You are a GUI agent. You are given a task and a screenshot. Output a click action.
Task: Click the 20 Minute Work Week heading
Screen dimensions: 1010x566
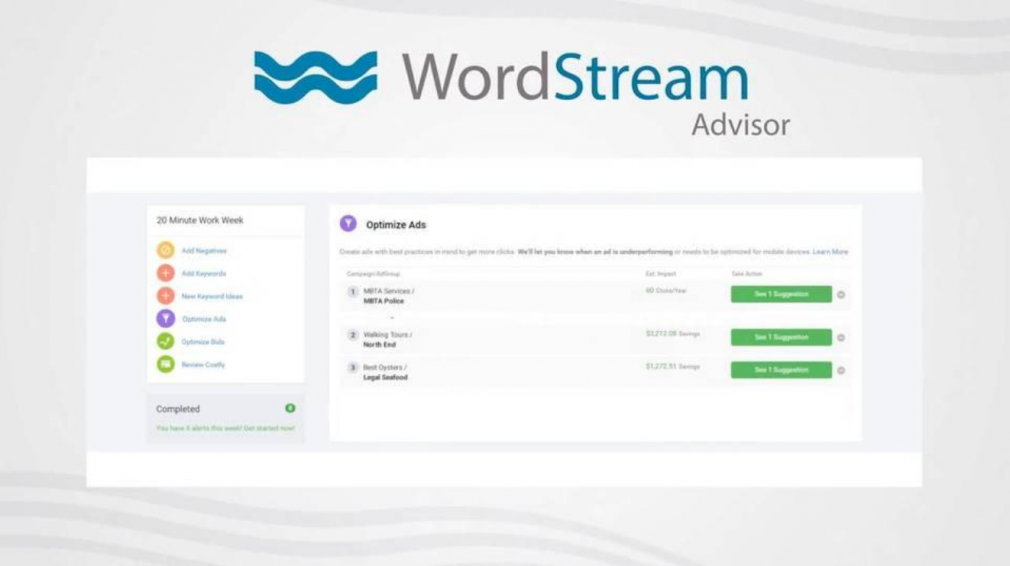pos(200,220)
